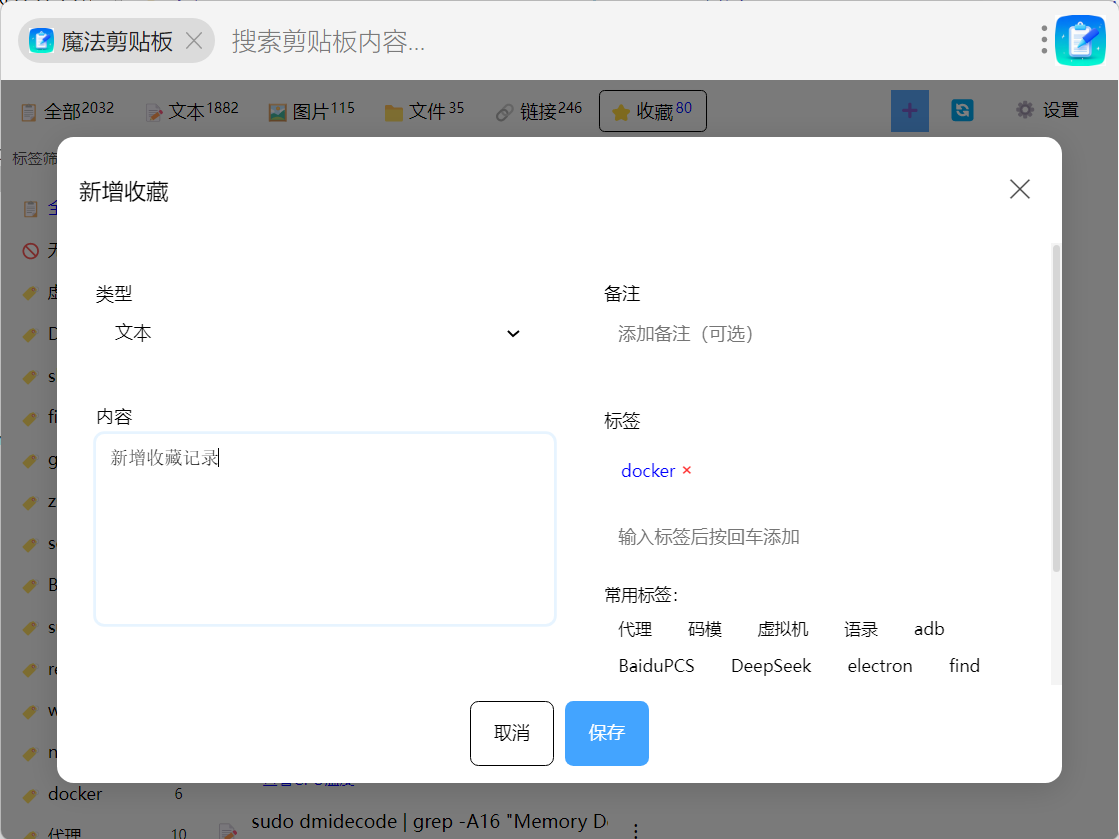The image size is (1119, 839).
Task: Open more options for sudo dmidecode record
Action: 635,830
